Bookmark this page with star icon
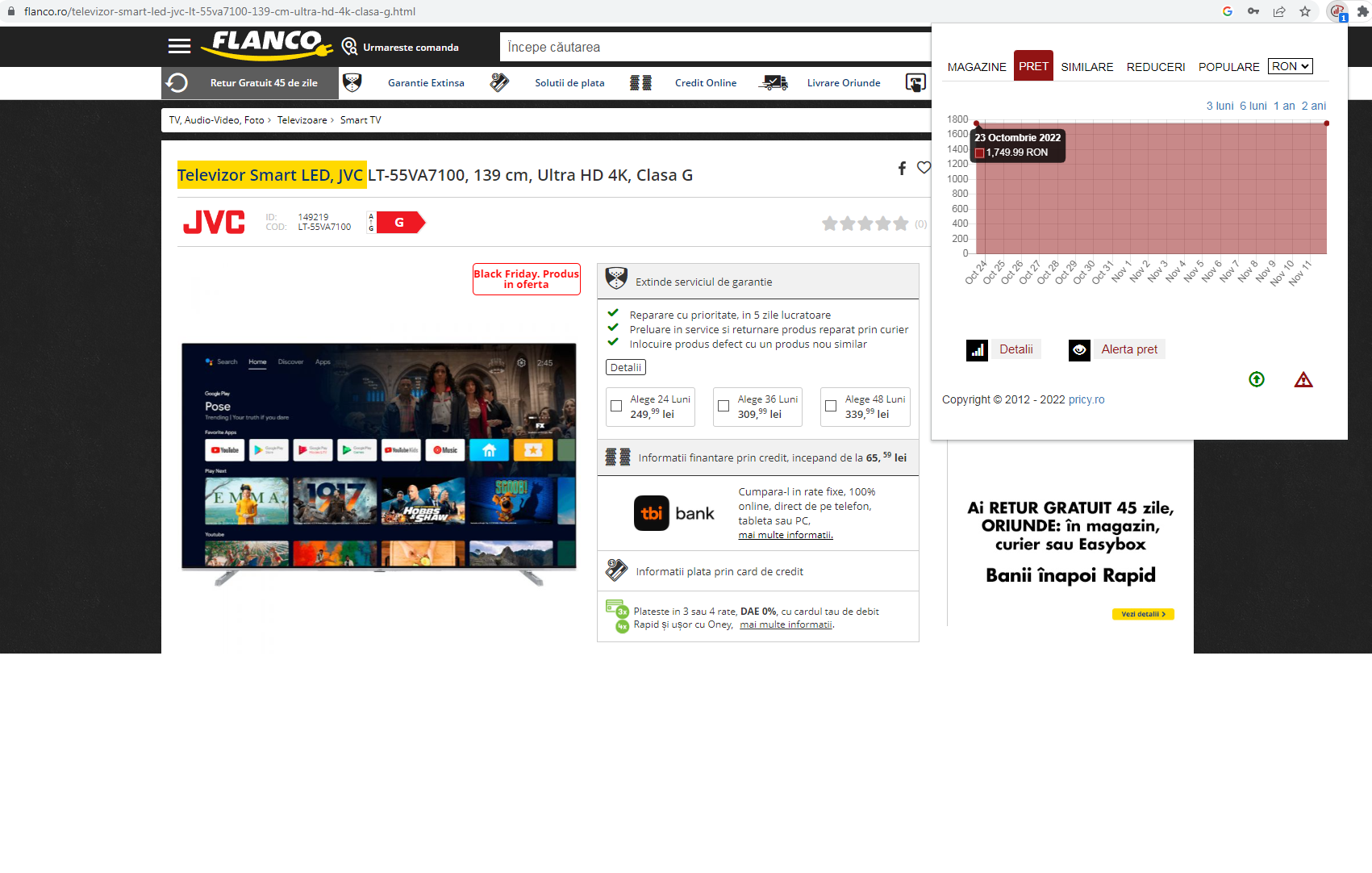The width and height of the screenshot is (1372, 873). tap(1305, 11)
